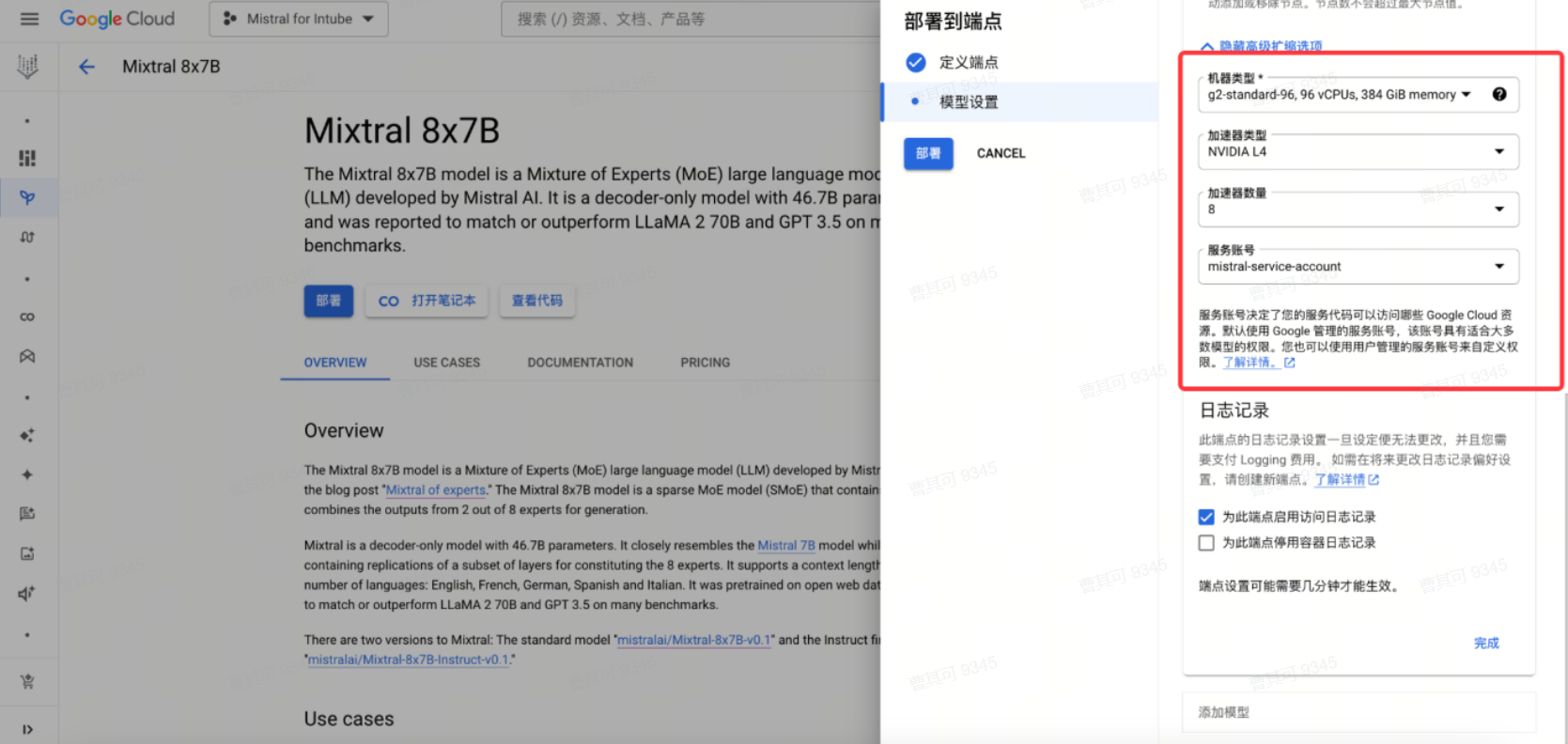Open the Vertex AI logo icon

click(x=27, y=66)
